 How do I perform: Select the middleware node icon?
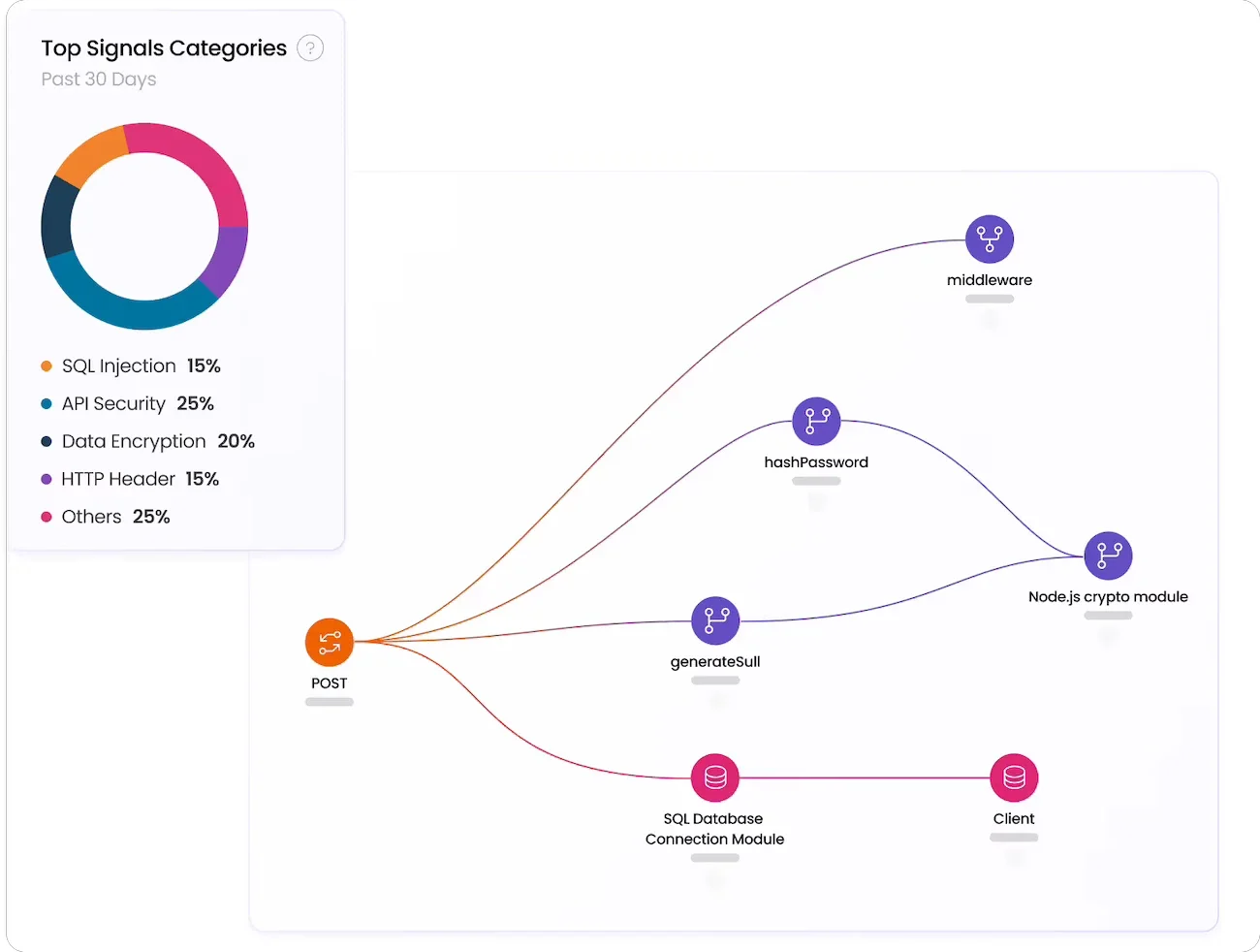pos(990,238)
